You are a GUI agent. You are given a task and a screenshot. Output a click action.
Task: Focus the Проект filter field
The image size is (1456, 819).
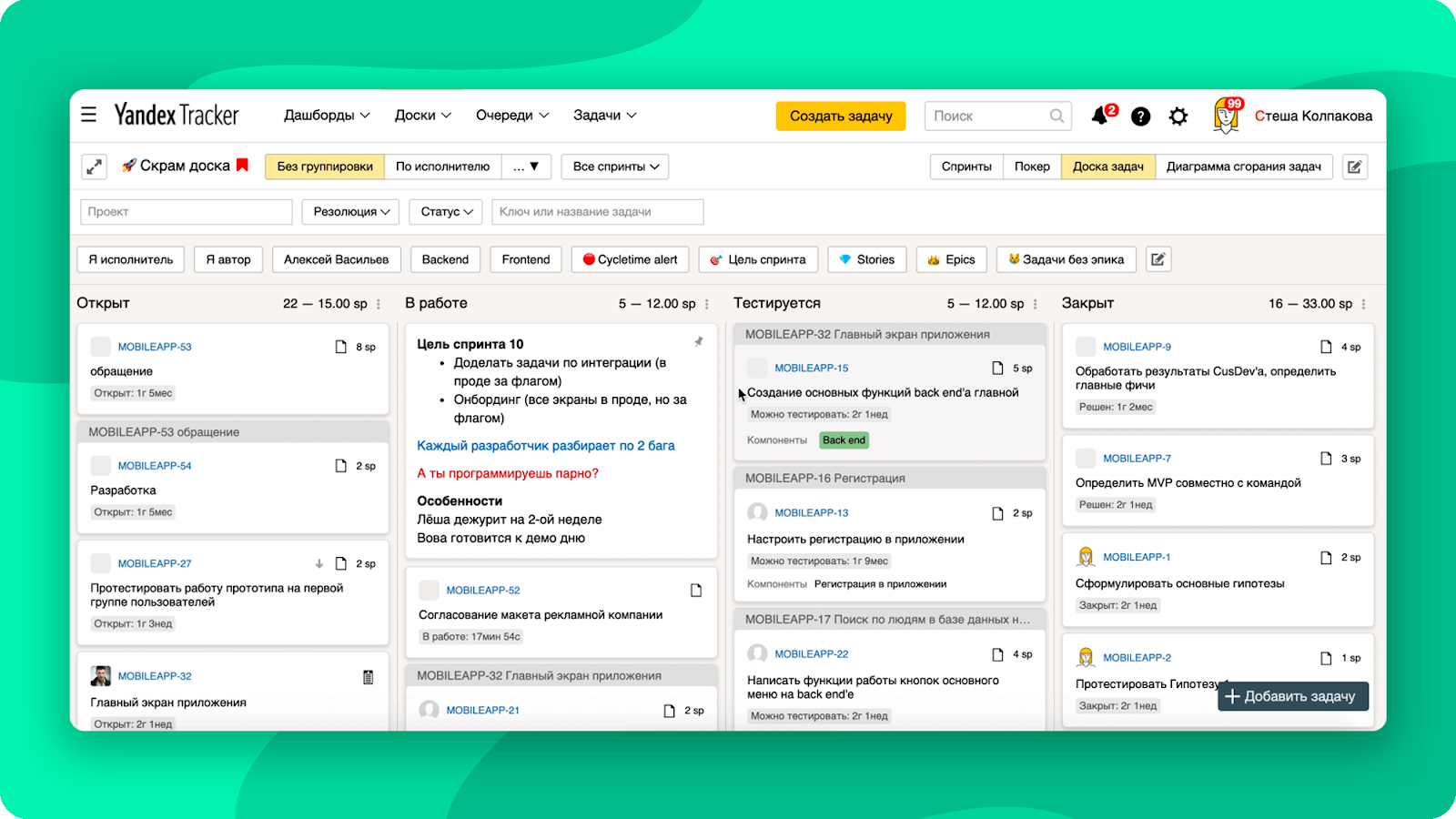[186, 212]
